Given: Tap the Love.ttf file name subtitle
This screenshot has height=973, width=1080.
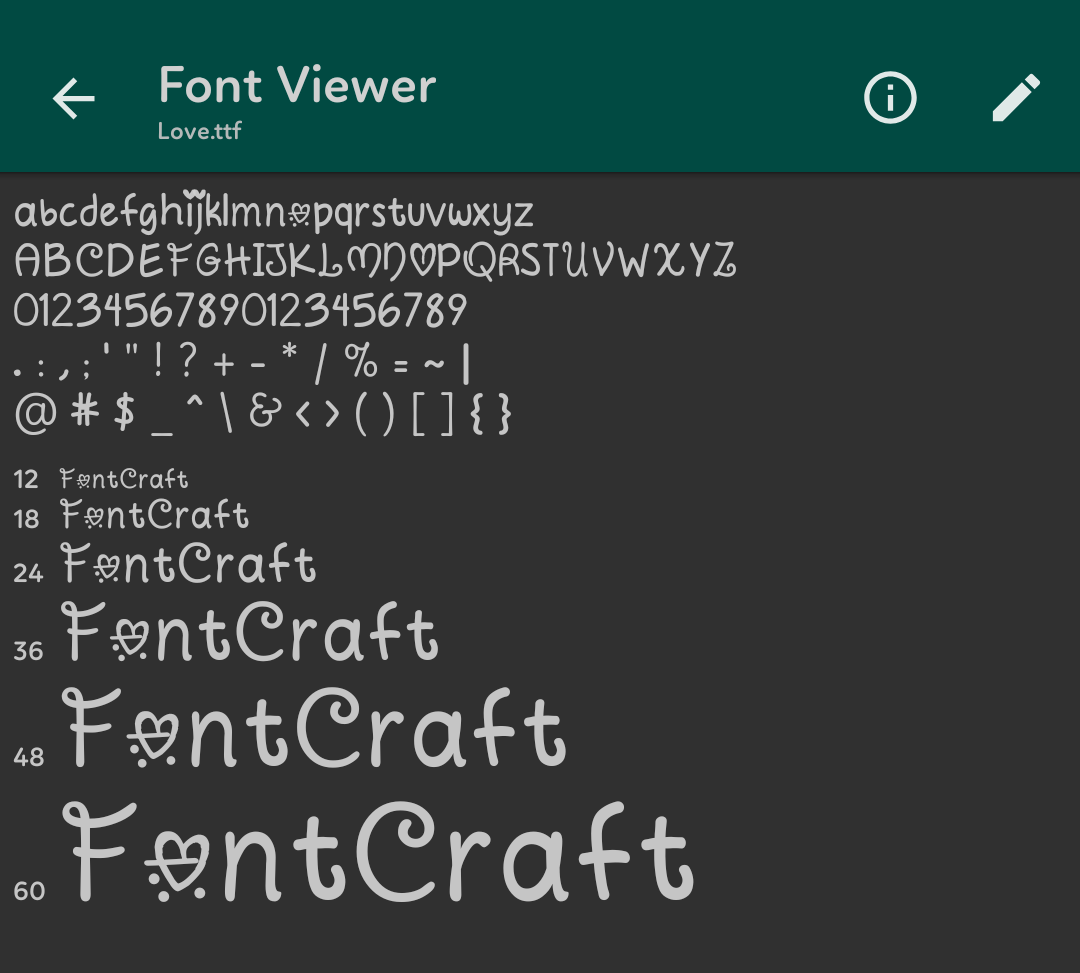Looking at the screenshot, I should pos(199,131).
